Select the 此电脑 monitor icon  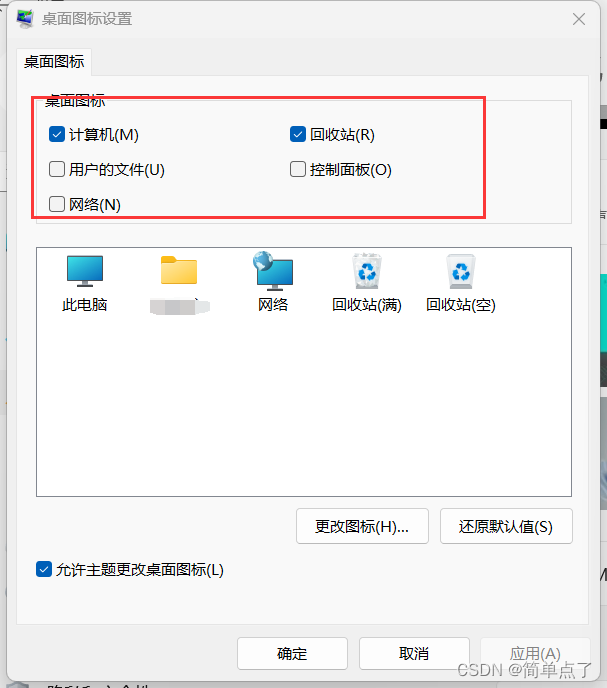pyautogui.click(x=85, y=271)
